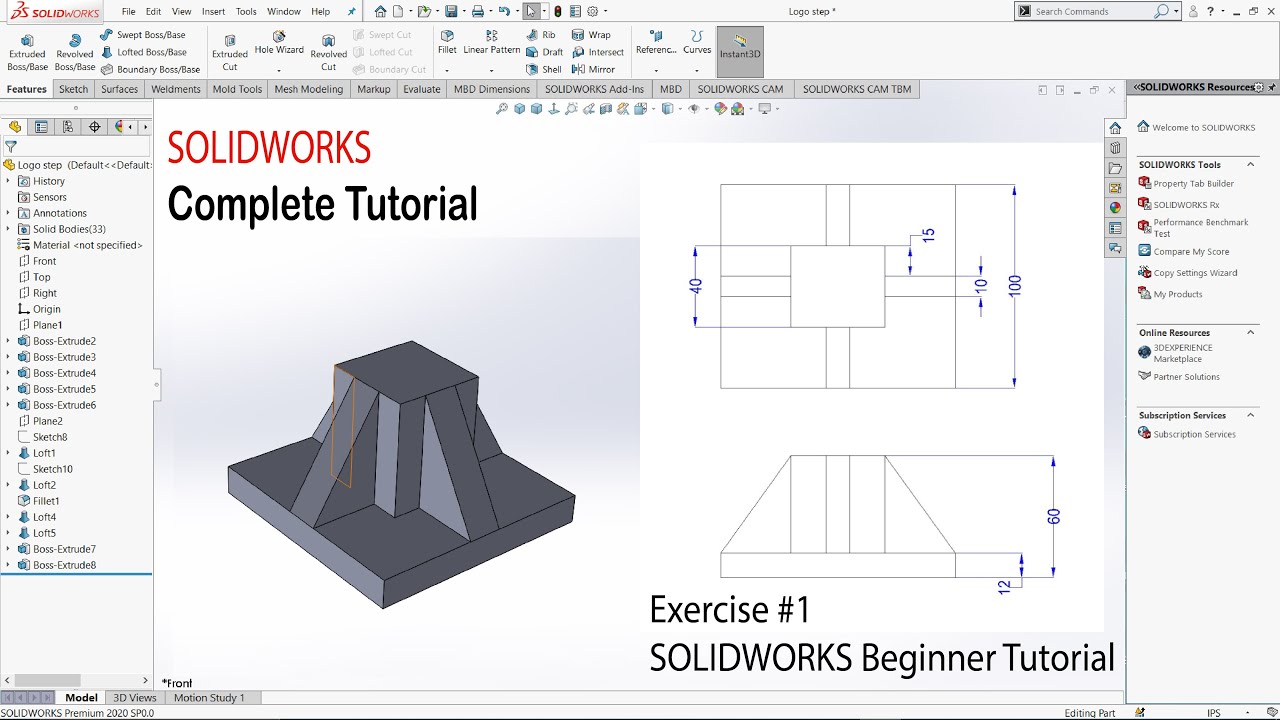Switch to the Motion Study 1 tab
The height and width of the screenshot is (720, 1280).
coord(209,697)
